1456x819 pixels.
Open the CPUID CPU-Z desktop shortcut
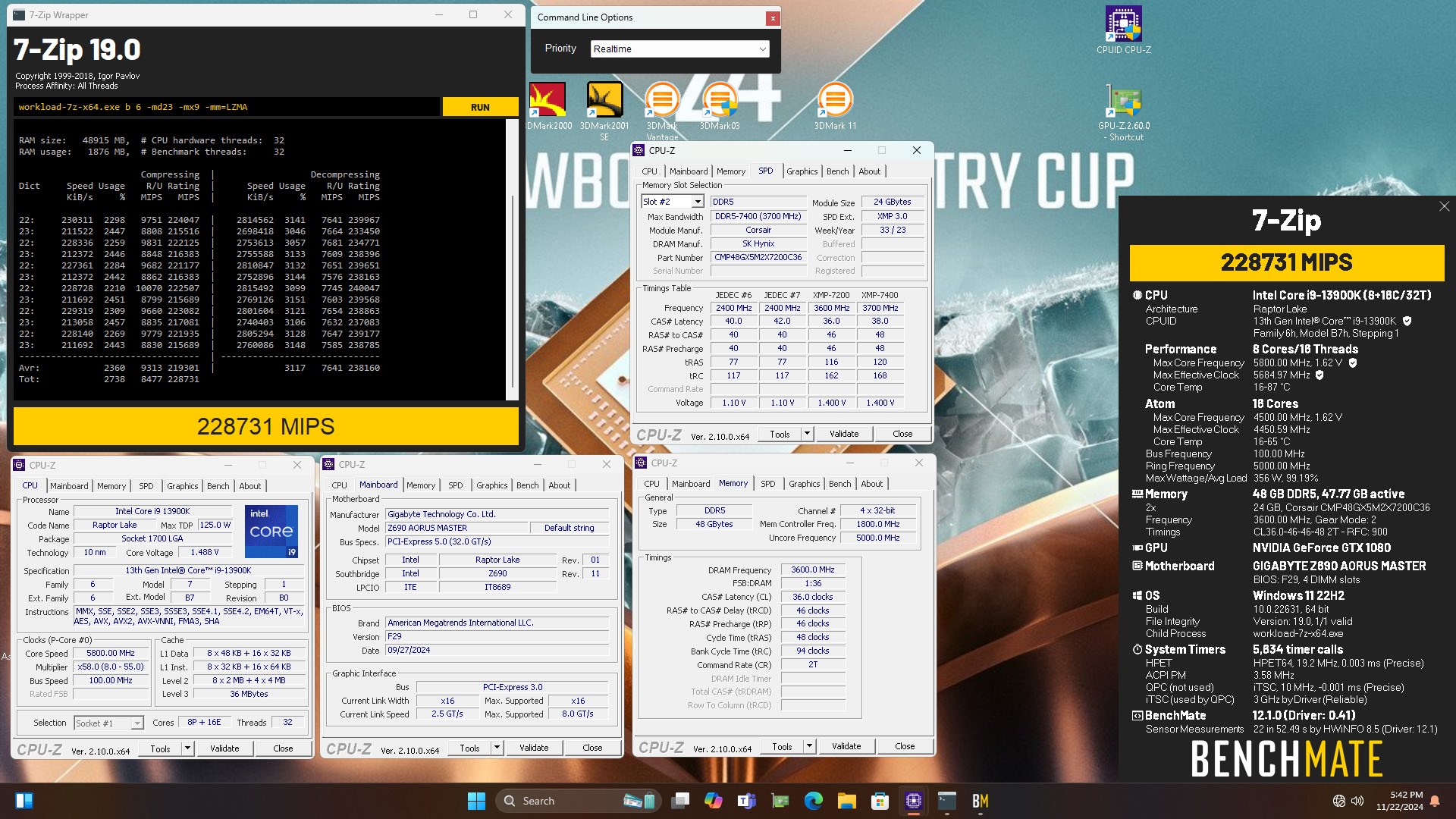pos(1123,30)
